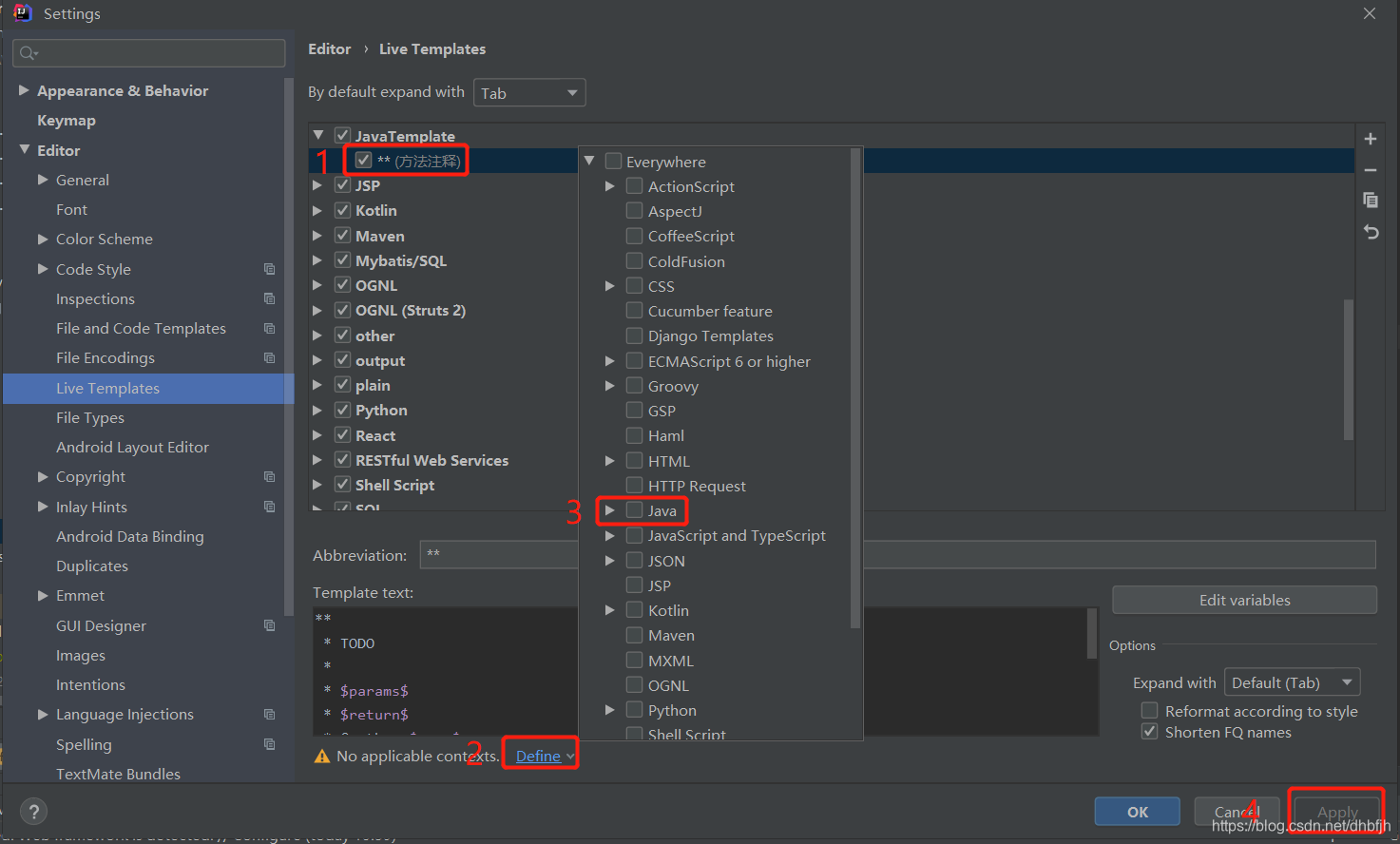Click the context popup vertical scrollbar
Viewport: 1400px width, 844px height.
click(854, 389)
